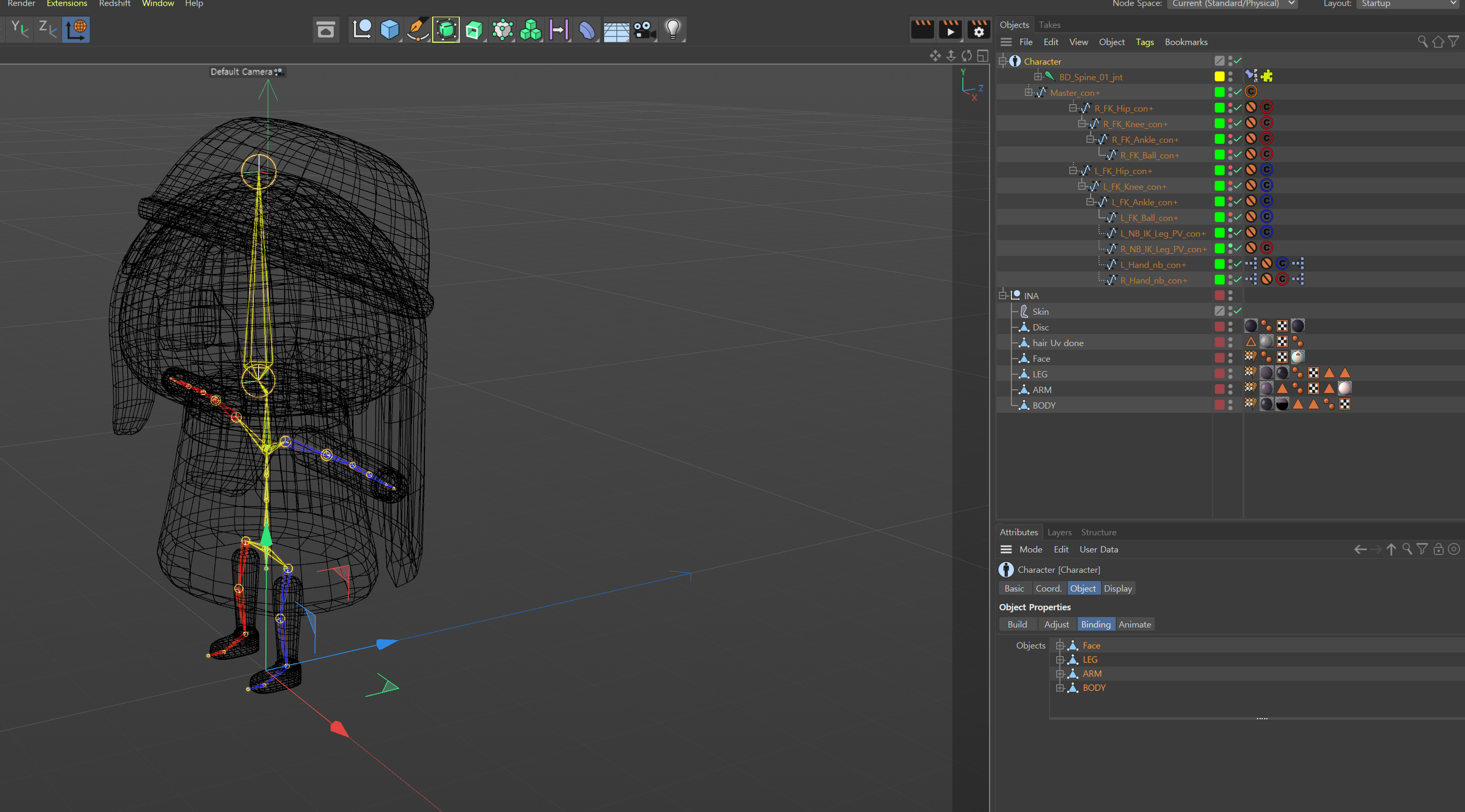The height and width of the screenshot is (812, 1465).
Task: Expand Face in Binding objects list
Action: coord(1060,645)
